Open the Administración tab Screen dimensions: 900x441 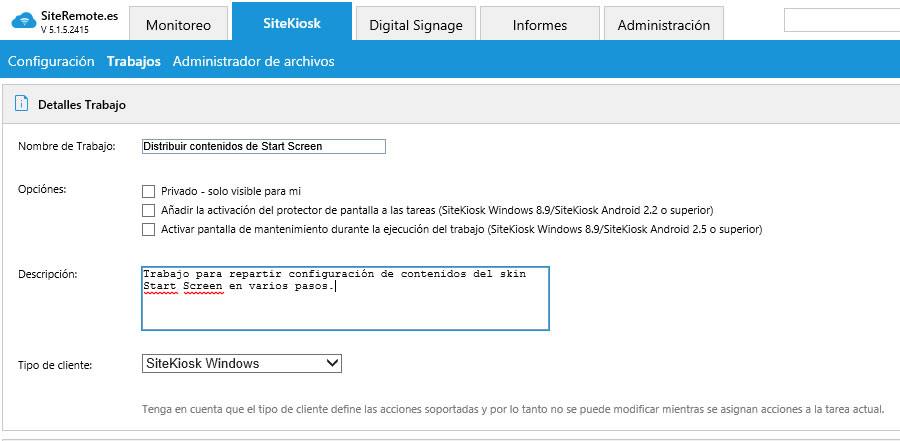click(664, 26)
